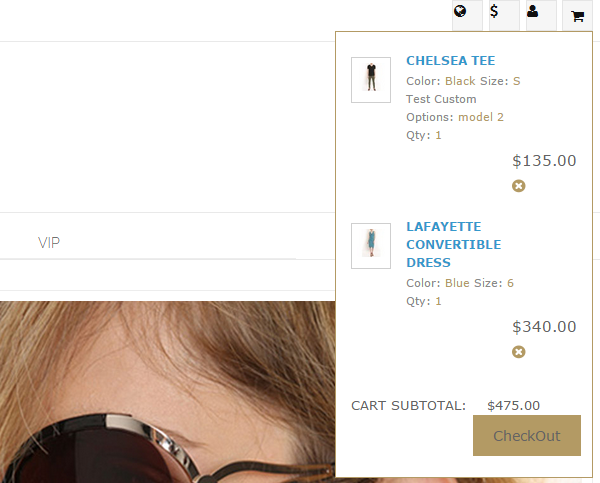600x483 pixels.
Task: Click the Color Black option text
Action: [x=441, y=81]
